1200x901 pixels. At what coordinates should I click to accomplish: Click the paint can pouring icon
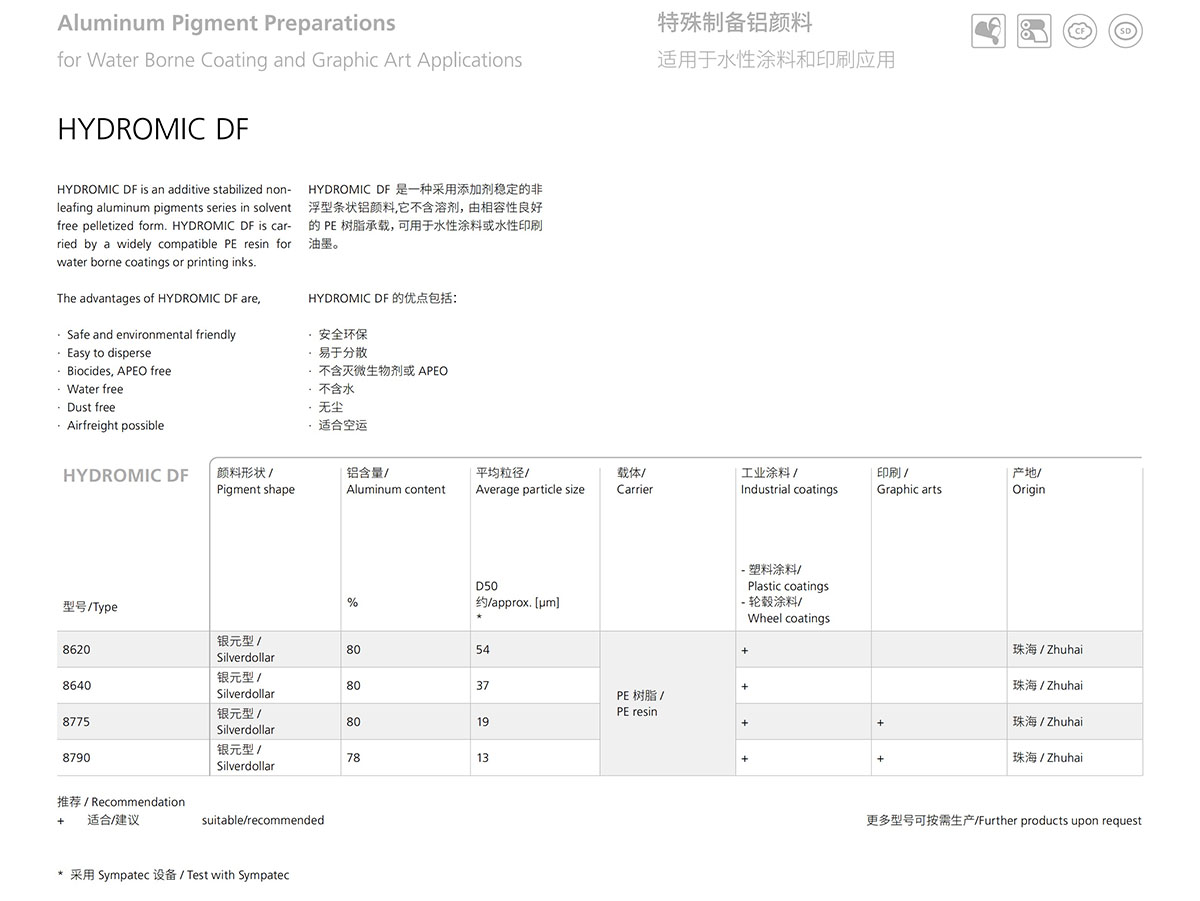click(988, 32)
